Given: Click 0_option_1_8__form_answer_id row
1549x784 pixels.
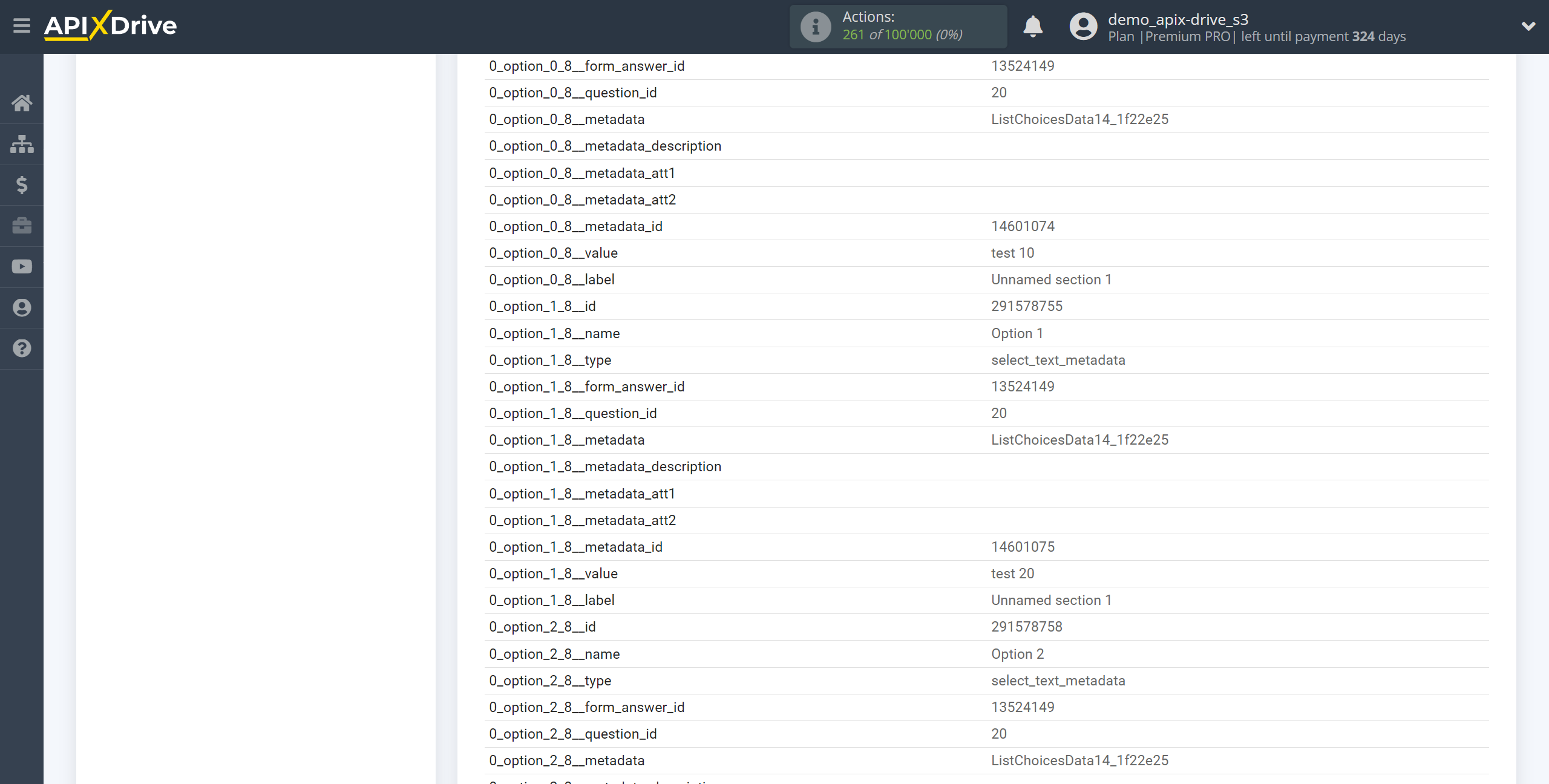Looking at the screenshot, I should tap(986, 387).
